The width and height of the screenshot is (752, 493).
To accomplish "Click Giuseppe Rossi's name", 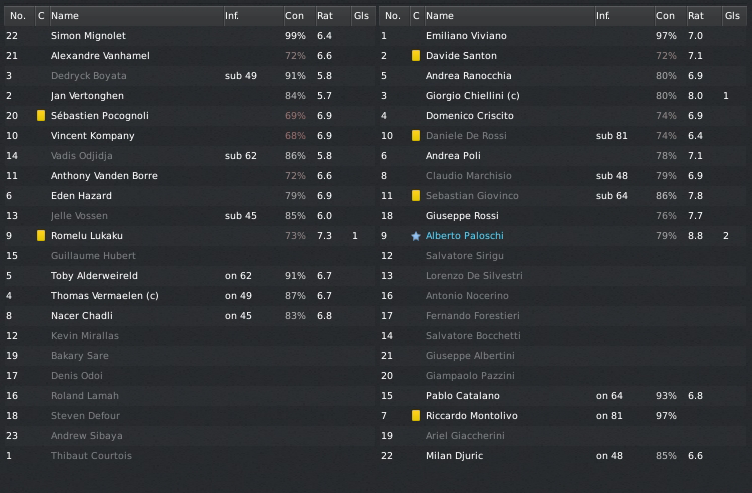I will coord(461,216).
